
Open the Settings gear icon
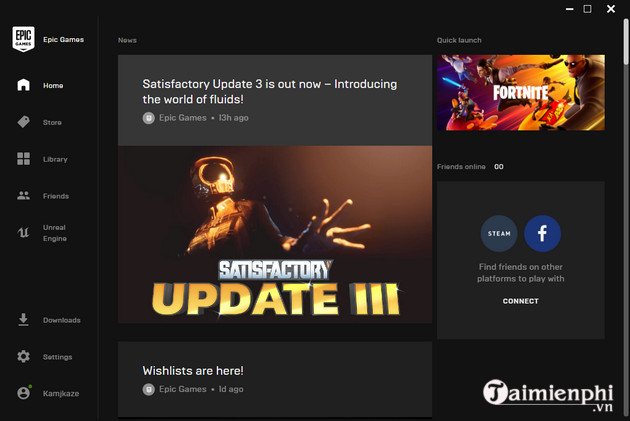point(23,356)
